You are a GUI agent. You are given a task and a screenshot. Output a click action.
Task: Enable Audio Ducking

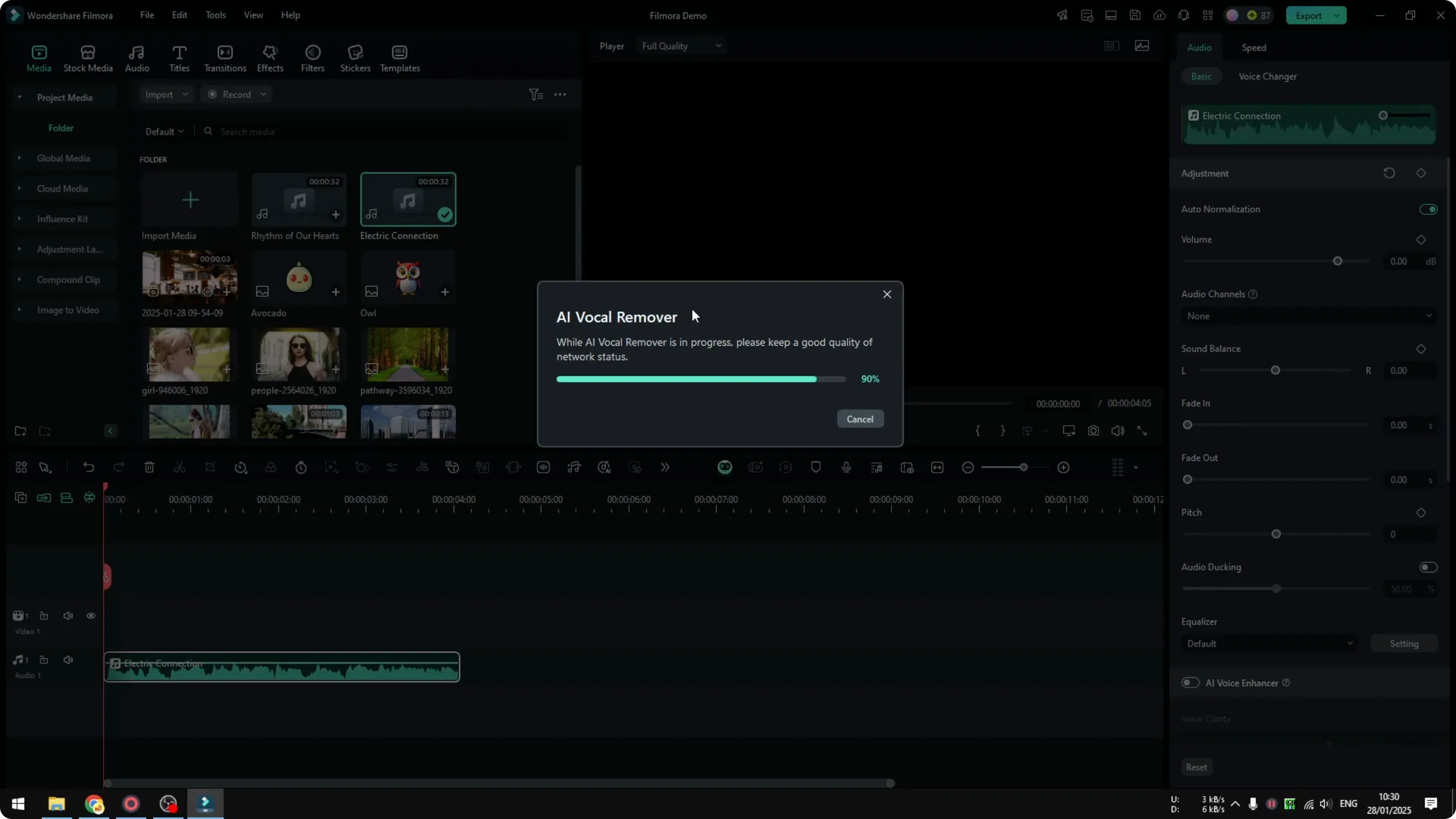(x=1427, y=566)
